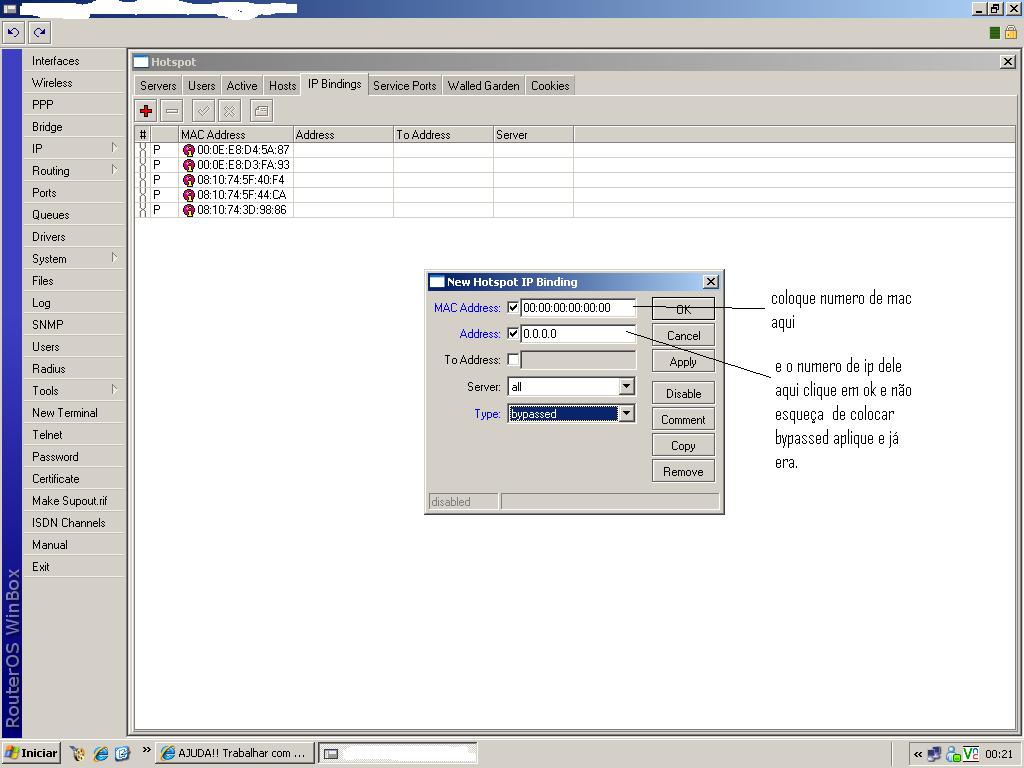The image size is (1024, 768).
Task: Expand the System submenu in sidebar
Action: pyautogui.click(x=114, y=257)
